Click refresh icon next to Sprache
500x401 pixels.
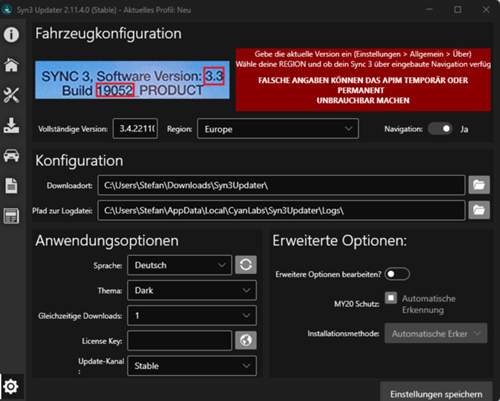[246, 265]
